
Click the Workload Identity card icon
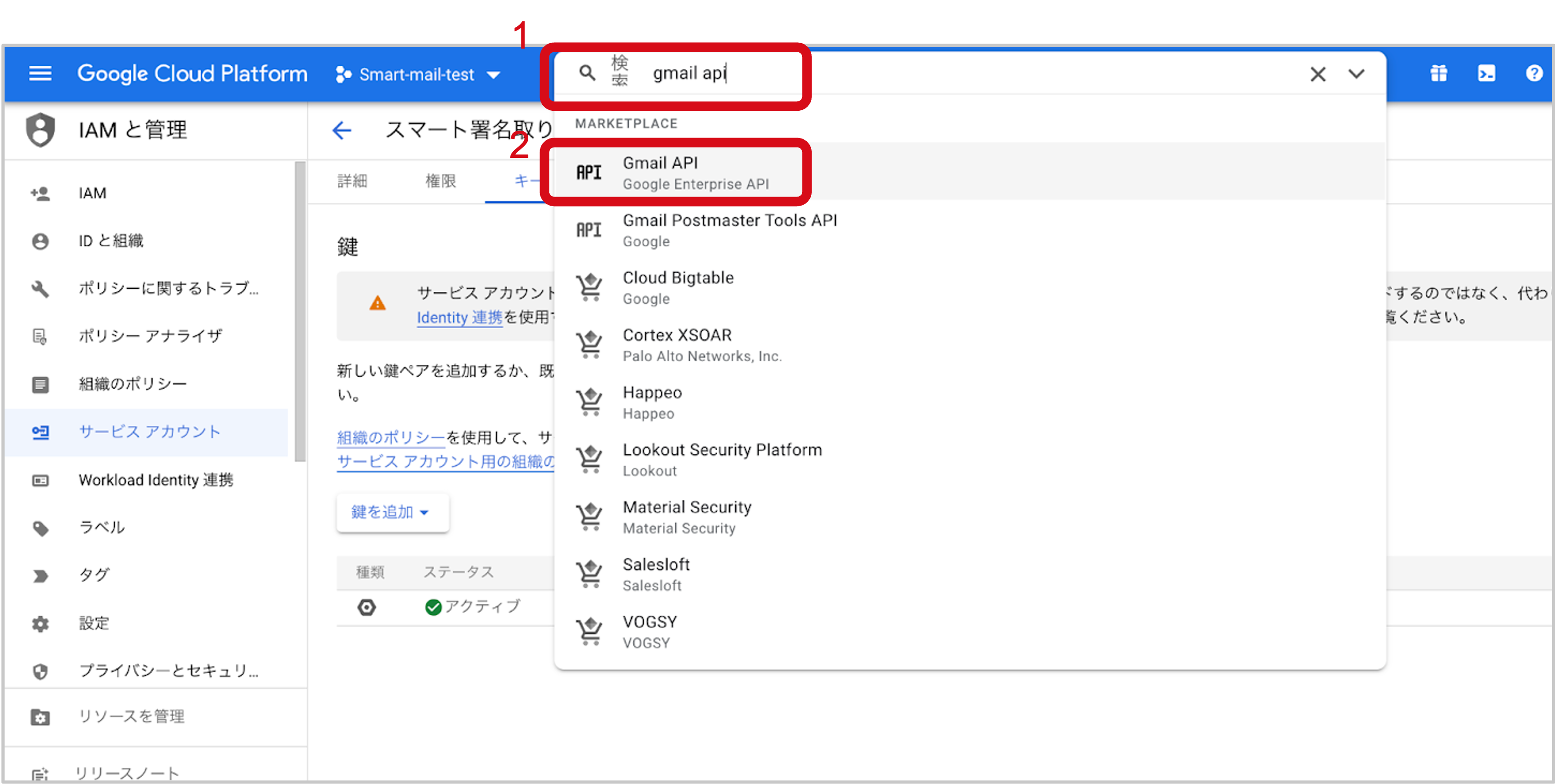(40, 480)
